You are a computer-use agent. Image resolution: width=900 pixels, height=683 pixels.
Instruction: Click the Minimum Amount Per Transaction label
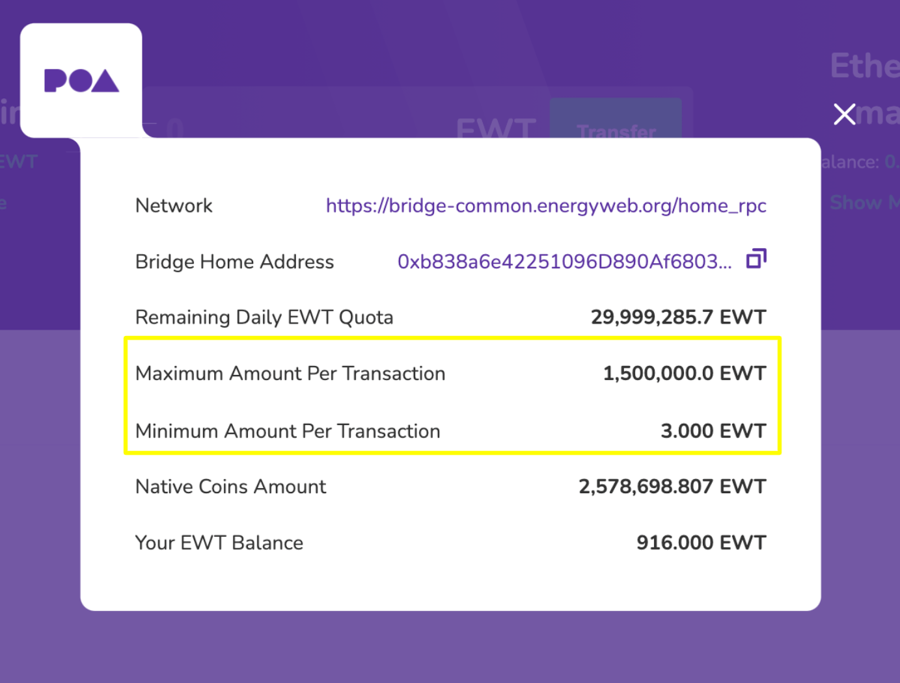(x=287, y=431)
